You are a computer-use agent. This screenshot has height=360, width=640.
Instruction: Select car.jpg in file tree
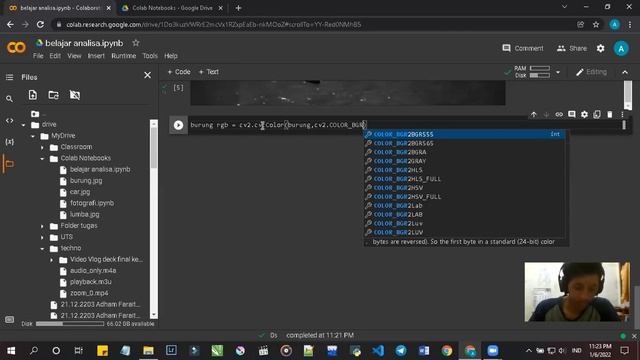point(80,192)
